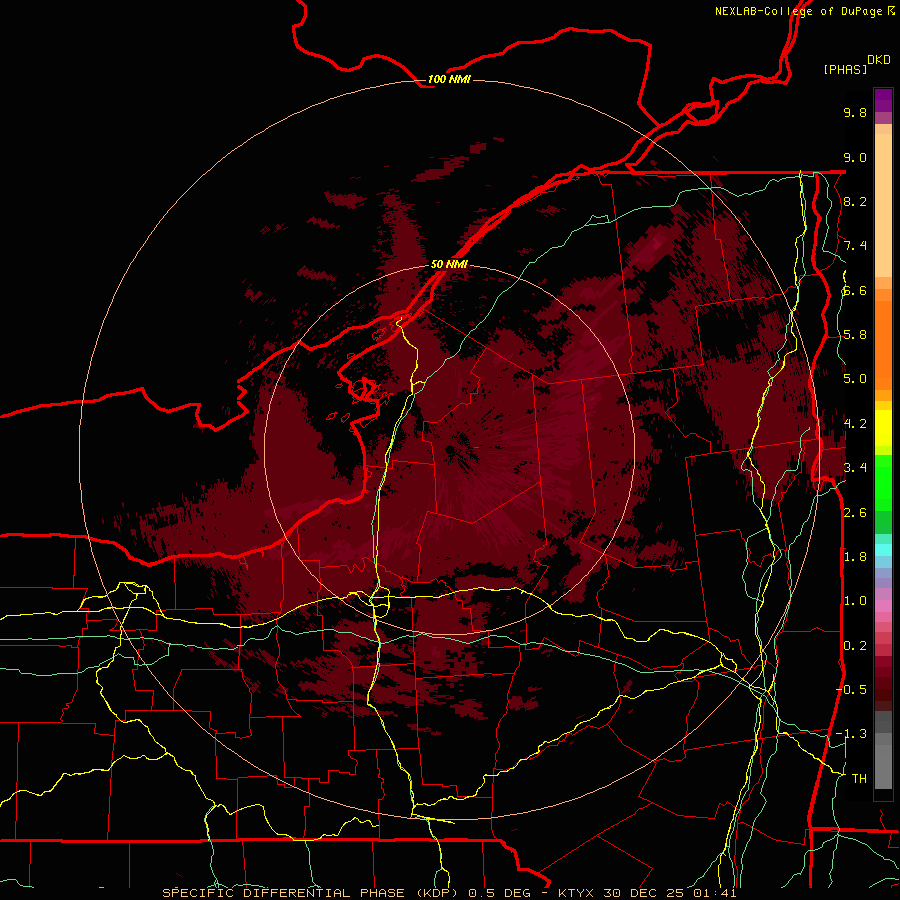The width and height of the screenshot is (900, 900).
Task: Select the 100 NMI range ring label
Action: click(449, 79)
